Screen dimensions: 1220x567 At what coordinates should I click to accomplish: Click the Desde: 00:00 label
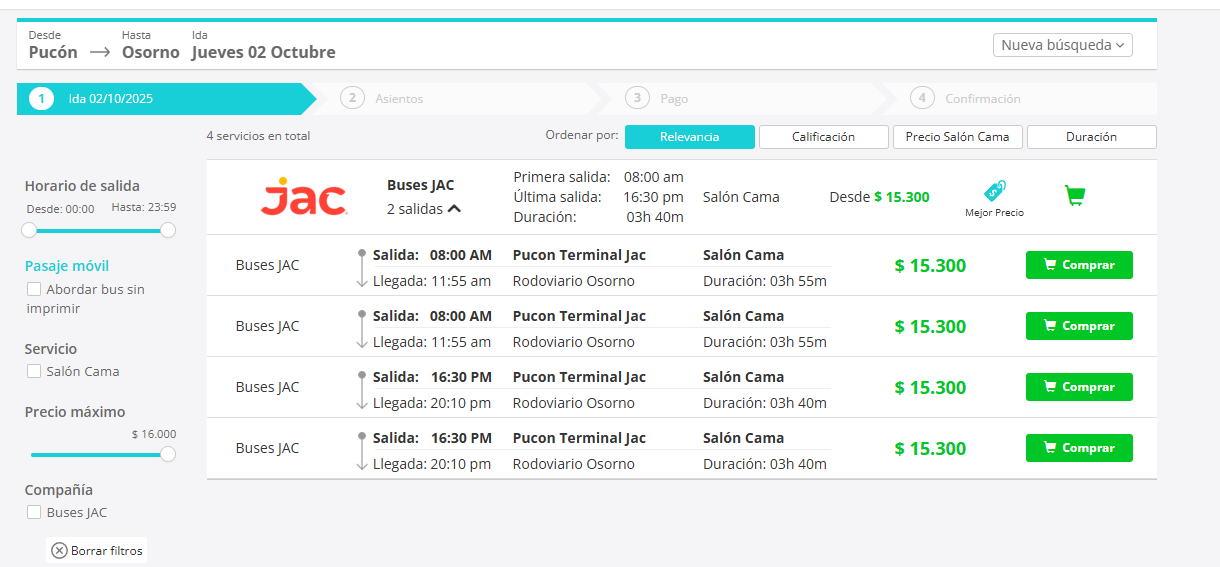[60, 209]
